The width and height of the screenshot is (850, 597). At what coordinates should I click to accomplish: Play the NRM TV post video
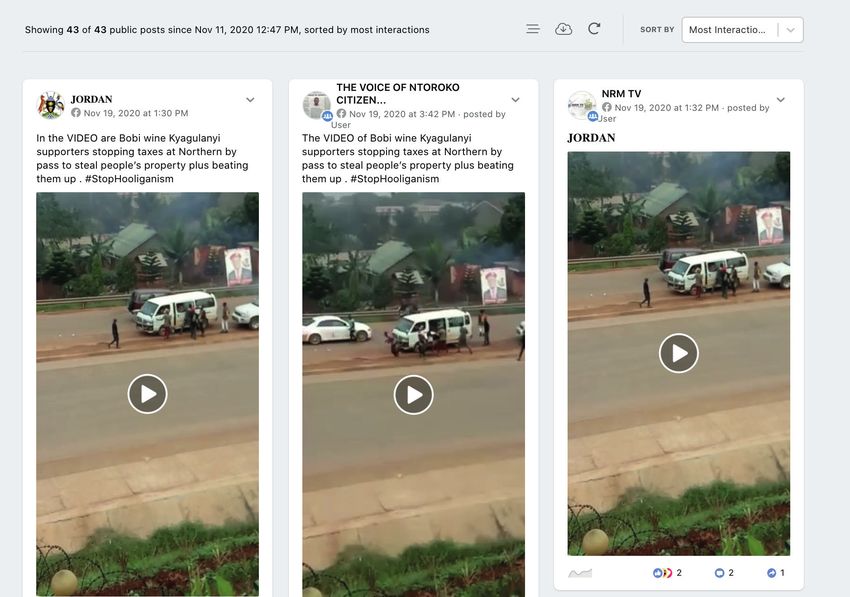[679, 353]
